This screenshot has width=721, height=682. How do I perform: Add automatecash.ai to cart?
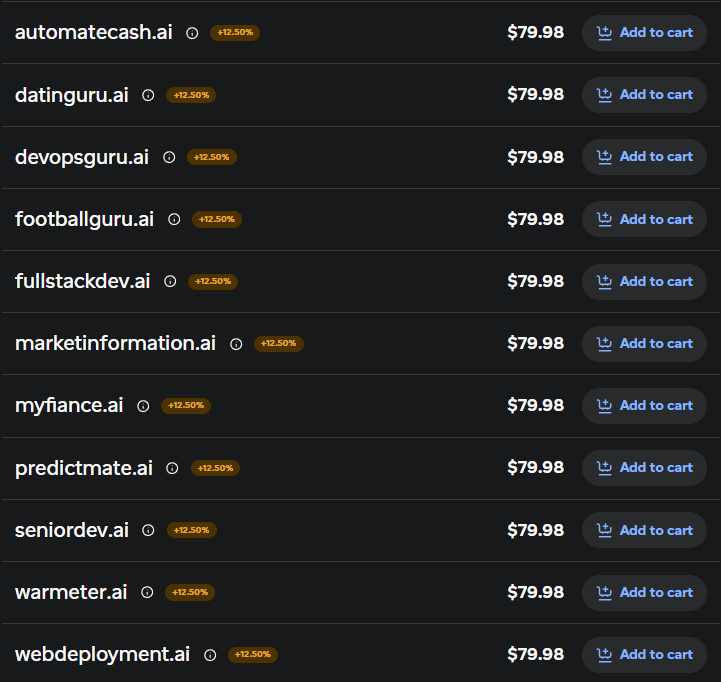tap(644, 33)
